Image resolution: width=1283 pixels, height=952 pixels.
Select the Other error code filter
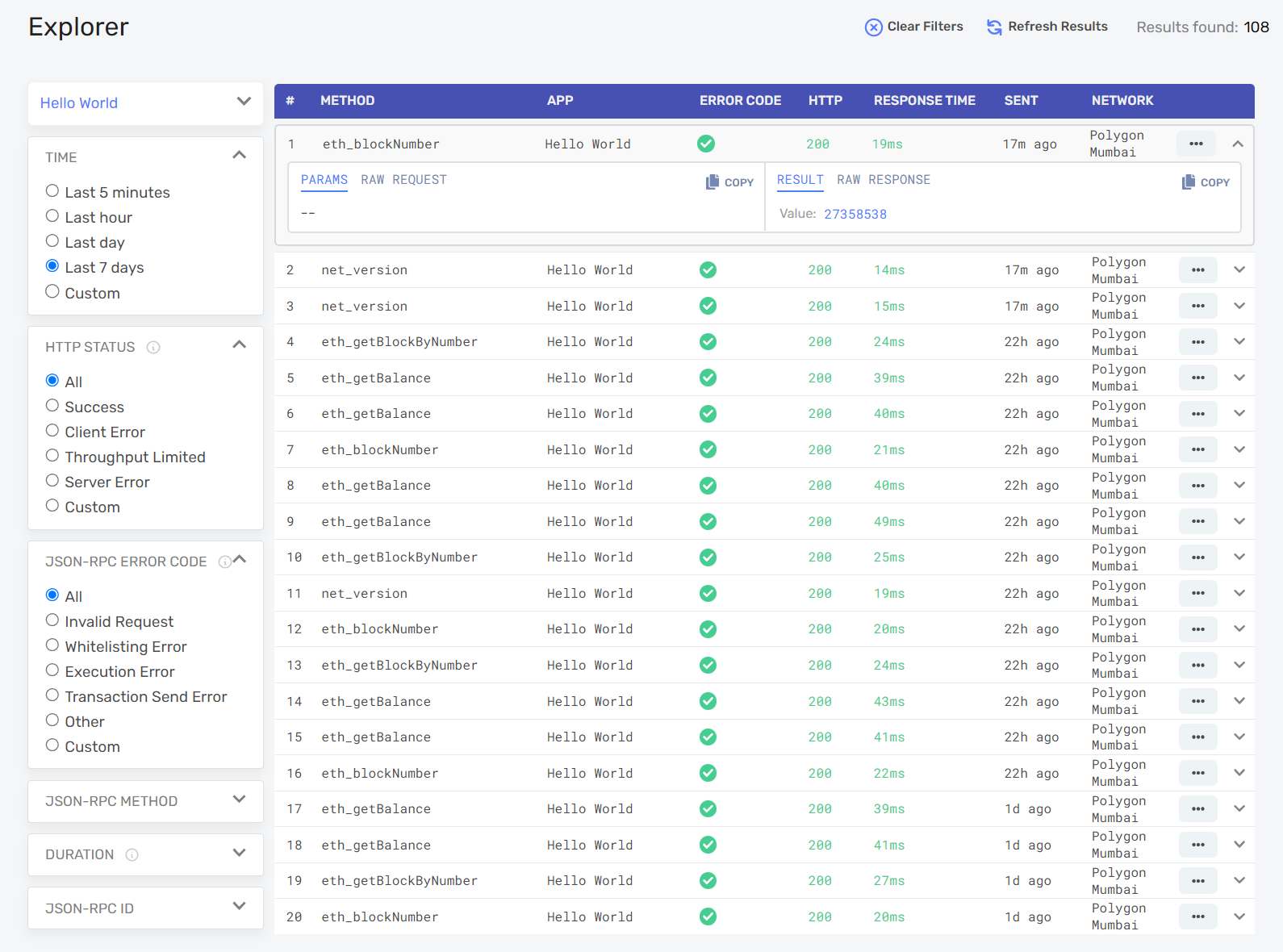click(x=52, y=720)
